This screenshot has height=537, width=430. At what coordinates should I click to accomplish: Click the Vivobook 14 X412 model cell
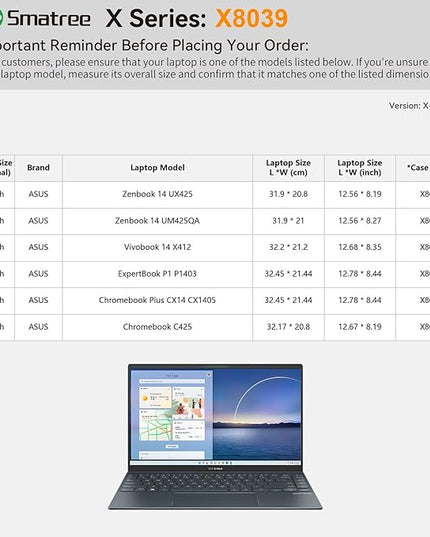click(157, 247)
